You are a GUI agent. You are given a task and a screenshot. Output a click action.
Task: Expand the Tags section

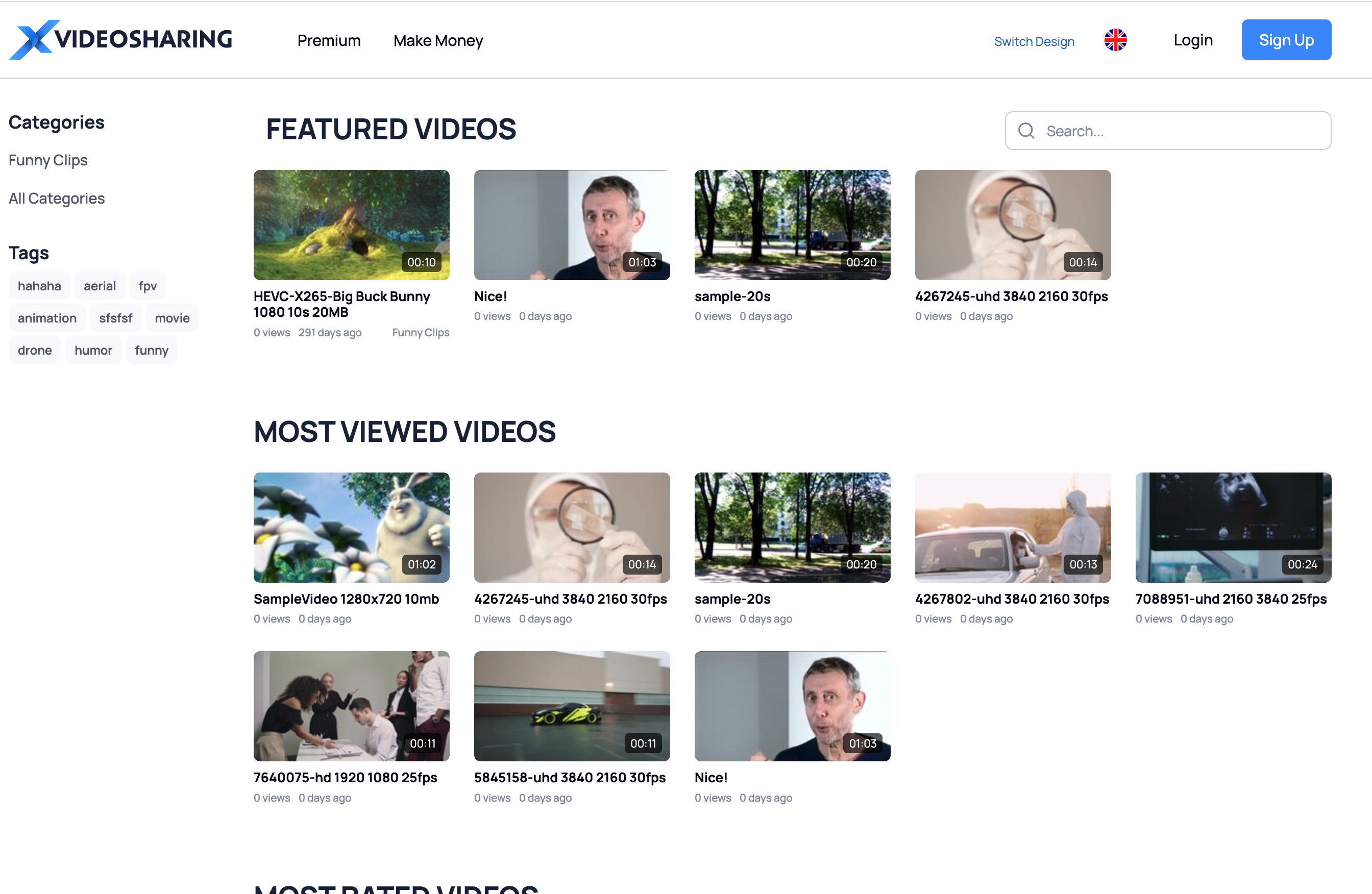[28, 252]
